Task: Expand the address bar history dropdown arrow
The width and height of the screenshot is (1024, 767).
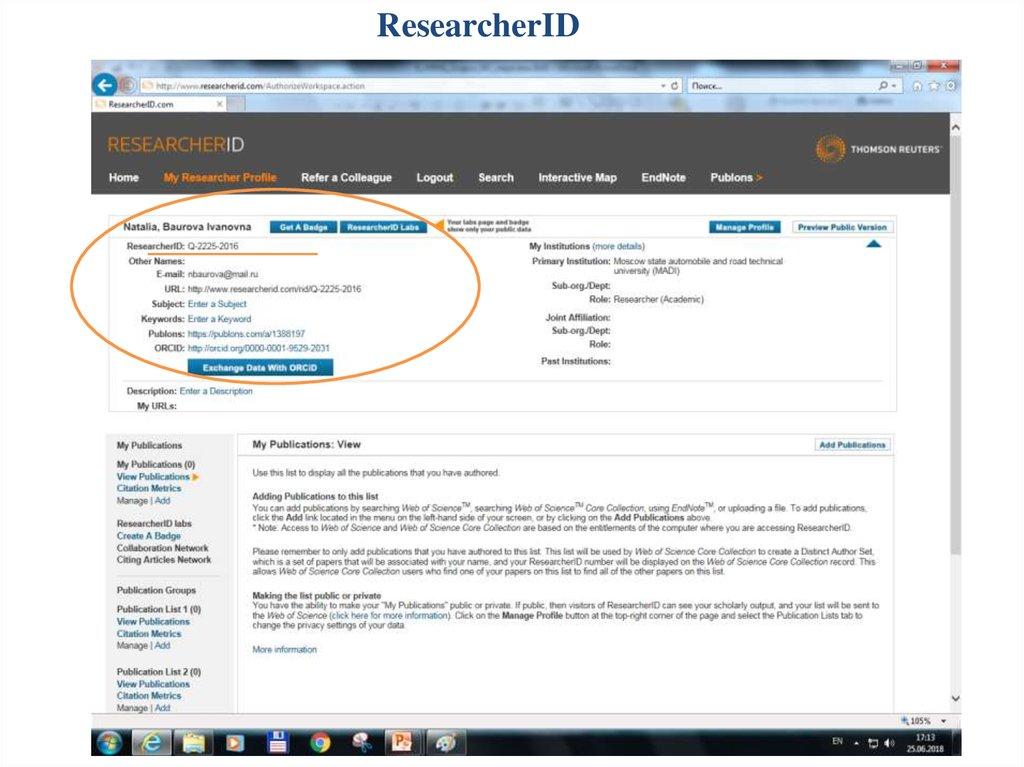Action: pyautogui.click(x=662, y=86)
